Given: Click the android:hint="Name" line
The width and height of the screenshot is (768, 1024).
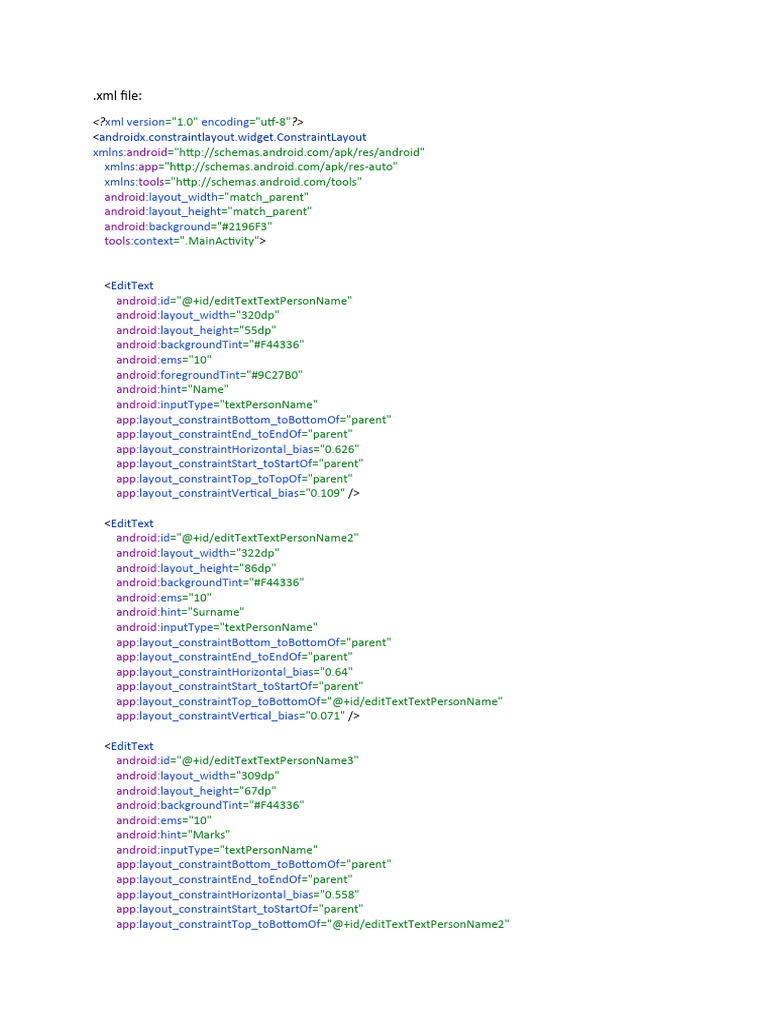Looking at the screenshot, I should pos(172,389).
